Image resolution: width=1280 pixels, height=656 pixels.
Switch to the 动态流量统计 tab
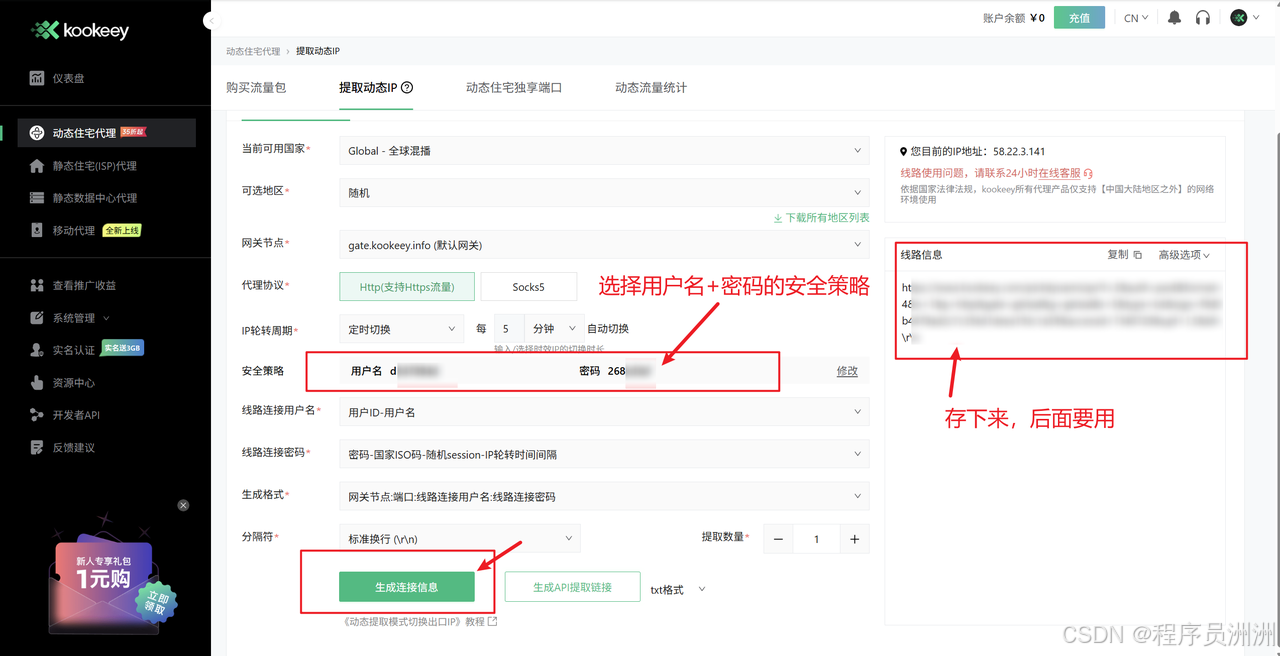(x=651, y=88)
